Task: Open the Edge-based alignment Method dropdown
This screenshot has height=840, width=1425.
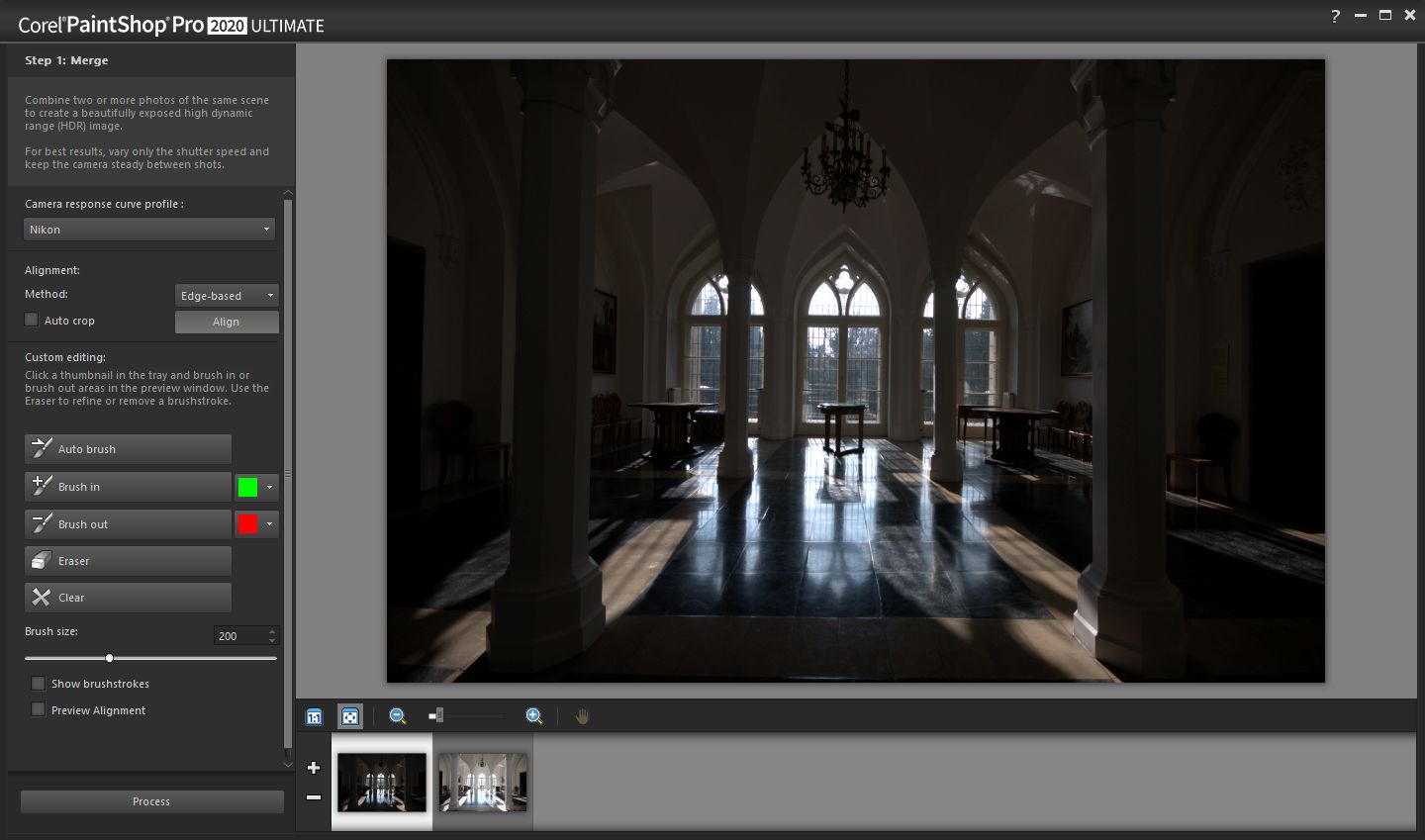Action: [x=226, y=295]
